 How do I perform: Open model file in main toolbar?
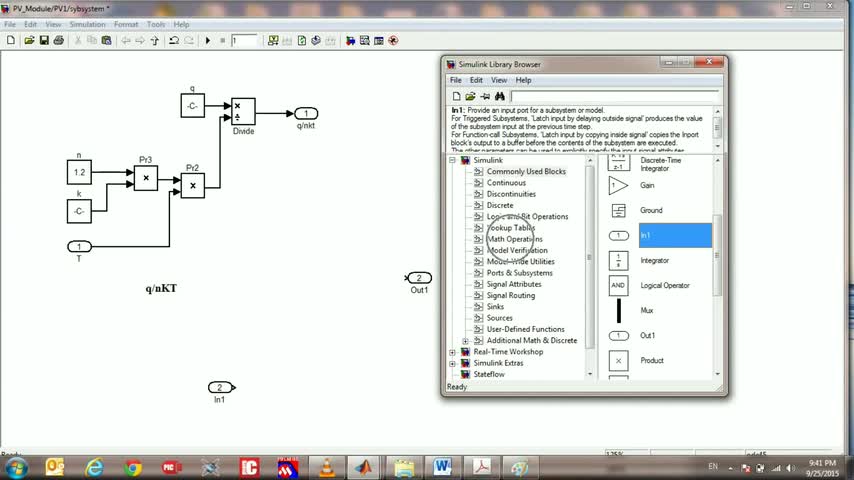point(29,41)
